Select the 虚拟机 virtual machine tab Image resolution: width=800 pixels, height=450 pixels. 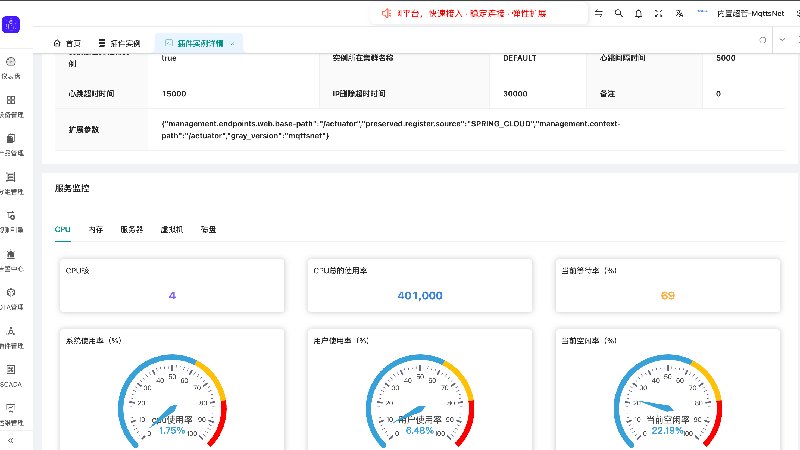(x=171, y=230)
